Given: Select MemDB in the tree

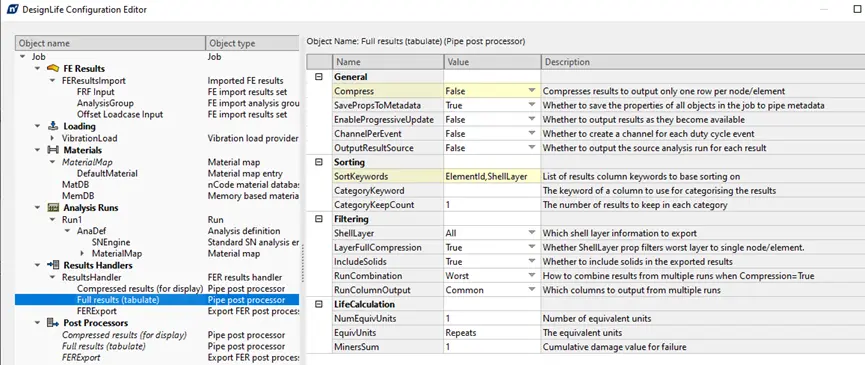Looking at the screenshot, I should 78,196.
